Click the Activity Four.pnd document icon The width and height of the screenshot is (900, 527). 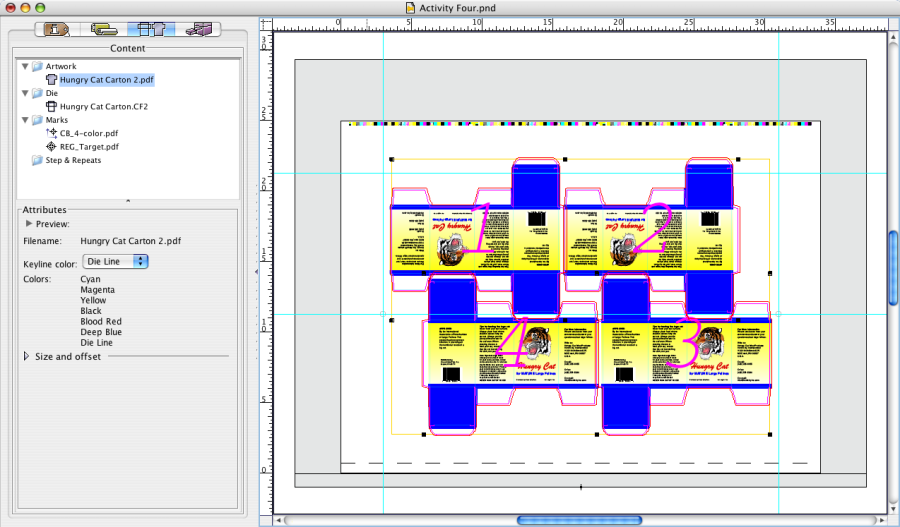pyautogui.click(x=410, y=8)
